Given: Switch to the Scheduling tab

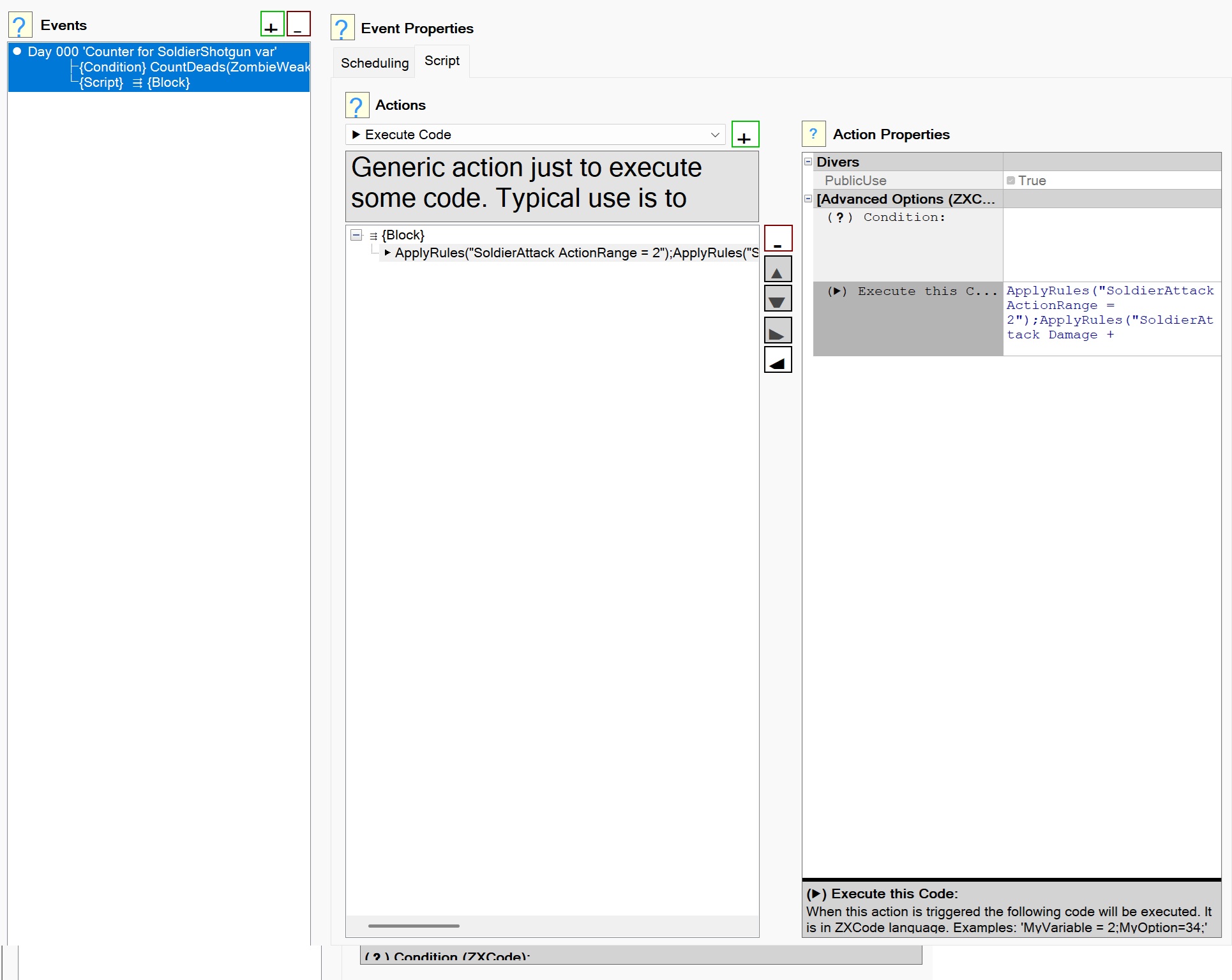Looking at the screenshot, I should point(375,63).
